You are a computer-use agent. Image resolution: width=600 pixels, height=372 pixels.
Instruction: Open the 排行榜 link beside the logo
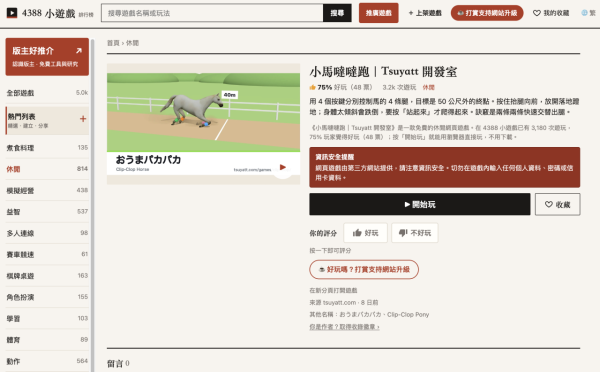tap(86, 15)
